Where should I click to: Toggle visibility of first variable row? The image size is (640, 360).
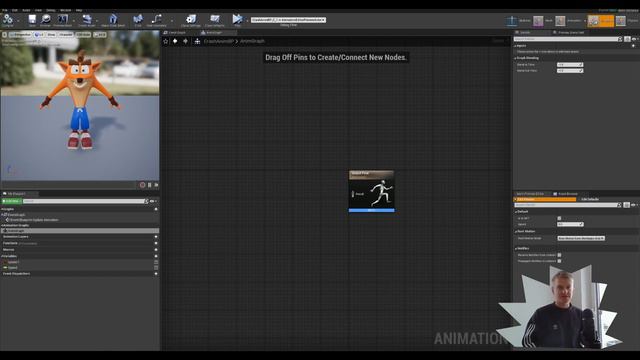point(156,262)
